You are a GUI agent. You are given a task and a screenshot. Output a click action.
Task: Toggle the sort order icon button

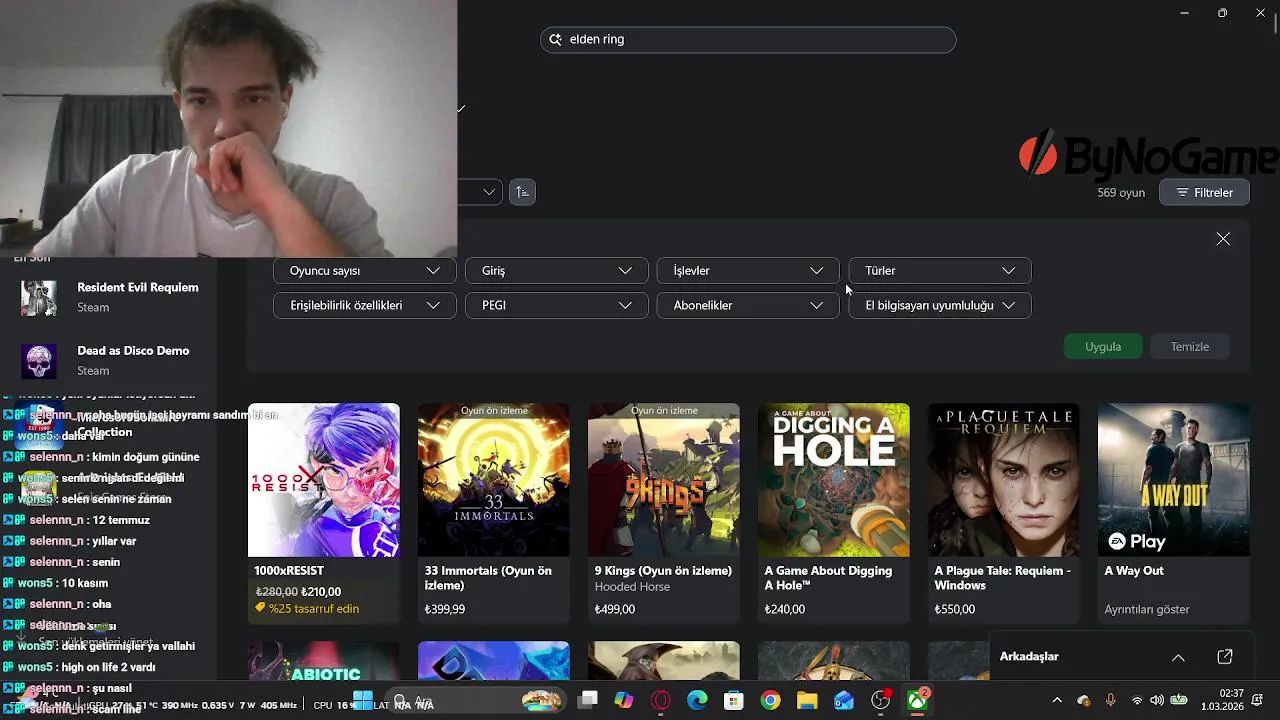tap(522, 192)
